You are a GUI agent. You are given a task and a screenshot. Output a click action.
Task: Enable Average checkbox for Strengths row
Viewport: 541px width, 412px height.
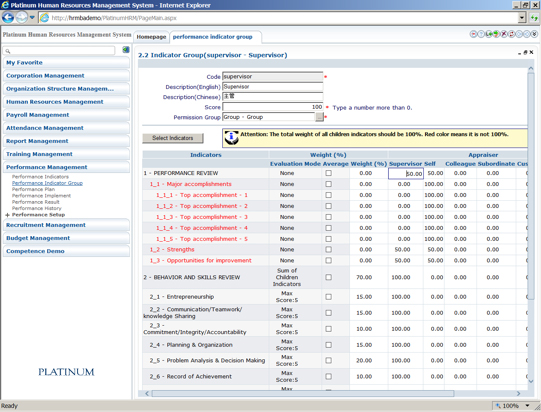(328, 249)
